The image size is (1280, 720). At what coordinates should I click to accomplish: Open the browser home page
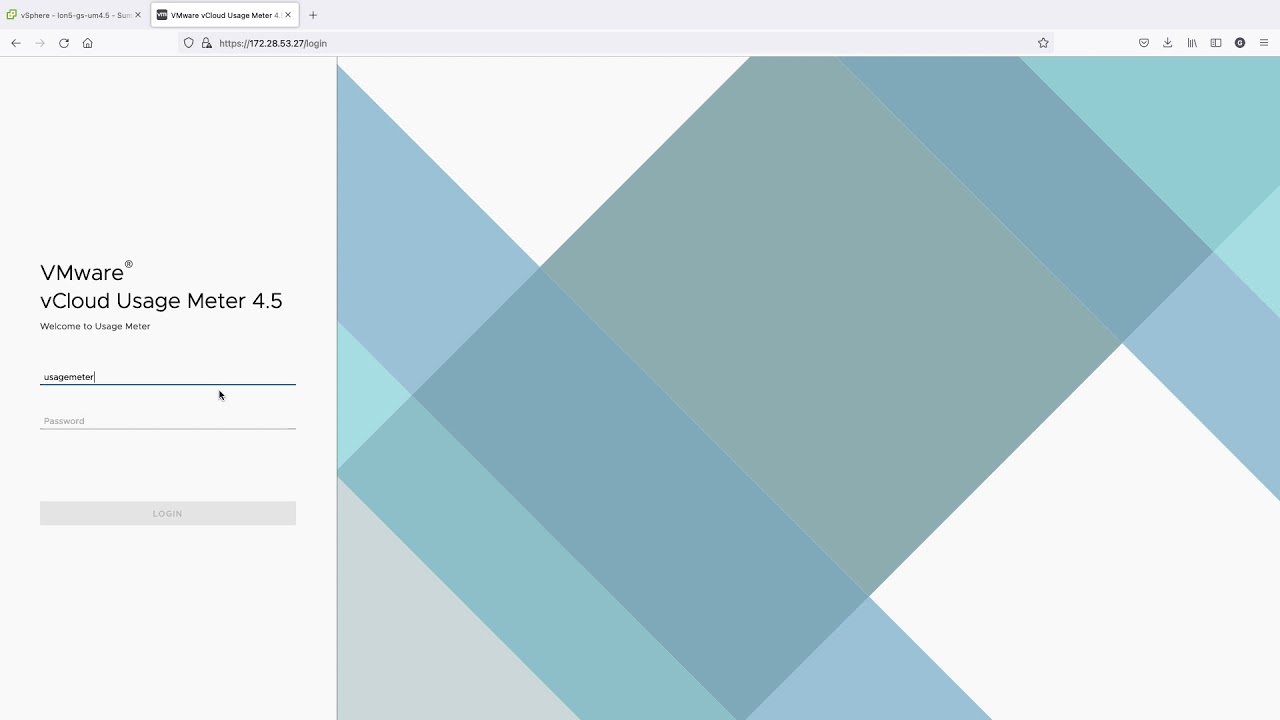[88, 43]
